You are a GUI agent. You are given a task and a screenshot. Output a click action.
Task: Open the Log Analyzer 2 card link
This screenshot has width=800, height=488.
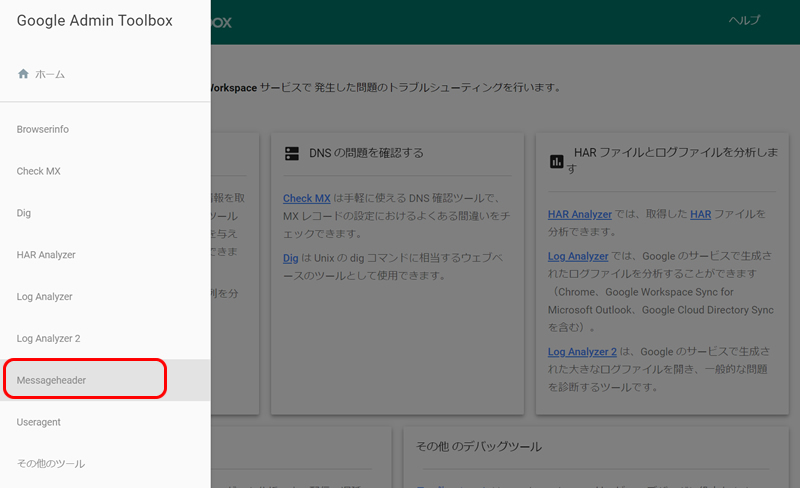(582, 351)
